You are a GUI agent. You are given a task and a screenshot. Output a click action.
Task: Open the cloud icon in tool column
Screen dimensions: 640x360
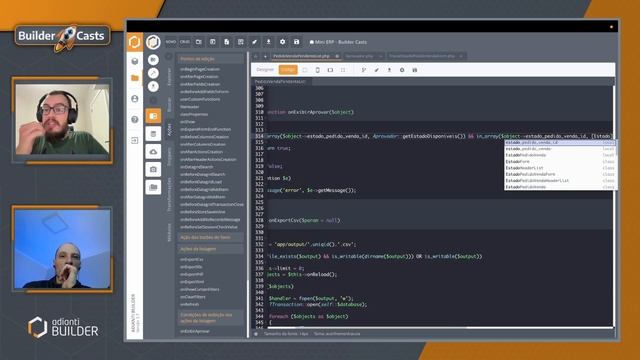click(153, 152)
